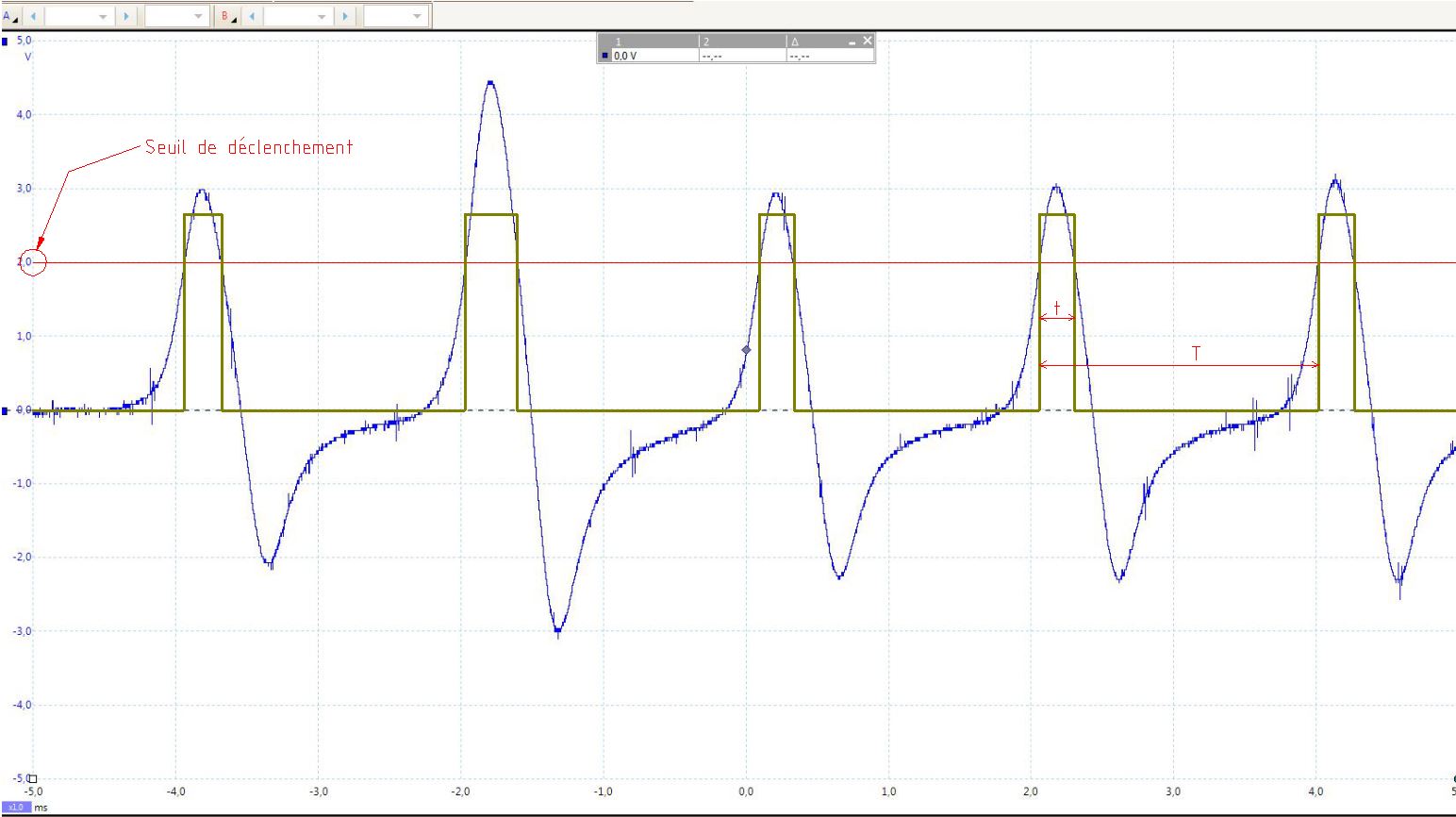Image resolution: width=1456 pixels, height=817 pixels.
Task: Increase Channel A input range with right arrow
Action: coord(127,16)
